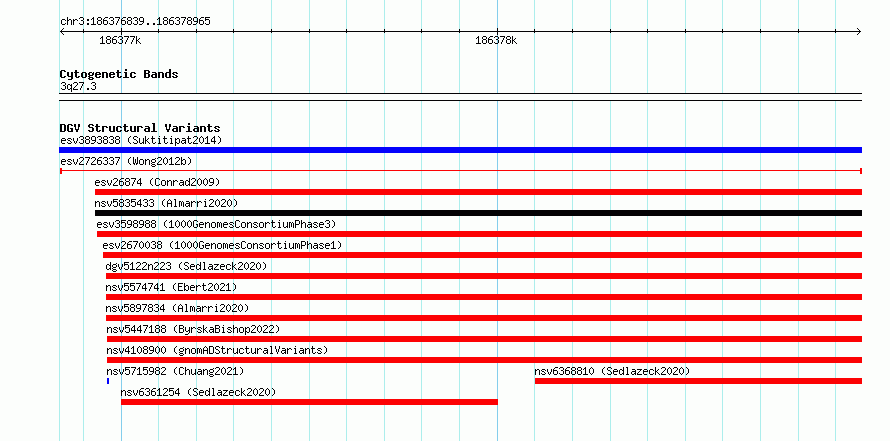This screenshot has width=890, height=441.
Task: Click esv3598988 (1000GenomesConsortiumPhase3) label
Action: pos(216,224)
